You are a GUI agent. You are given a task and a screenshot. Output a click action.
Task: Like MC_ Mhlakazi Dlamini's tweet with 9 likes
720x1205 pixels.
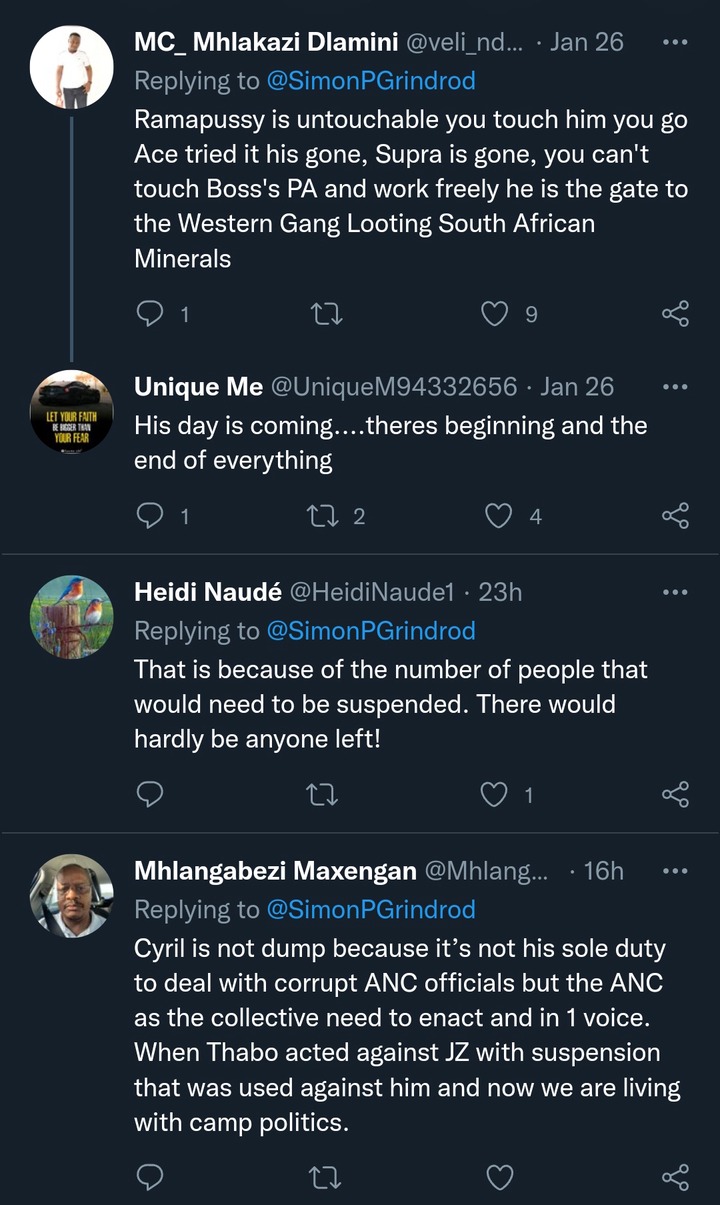(x=495, y=314)
